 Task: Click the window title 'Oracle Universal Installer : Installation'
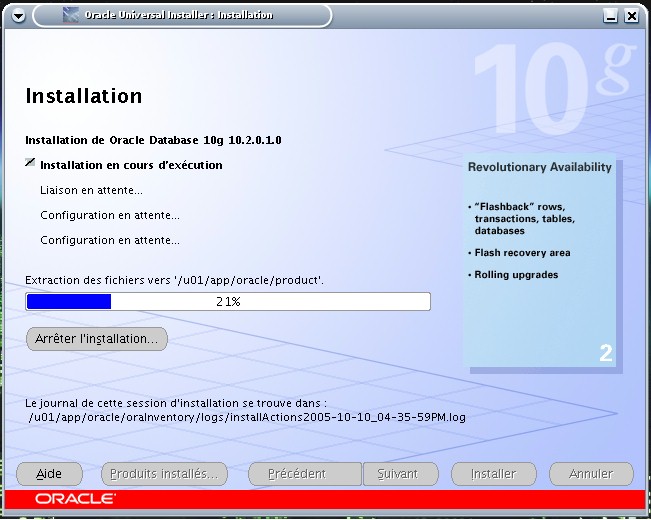click(x=179, y=15)
